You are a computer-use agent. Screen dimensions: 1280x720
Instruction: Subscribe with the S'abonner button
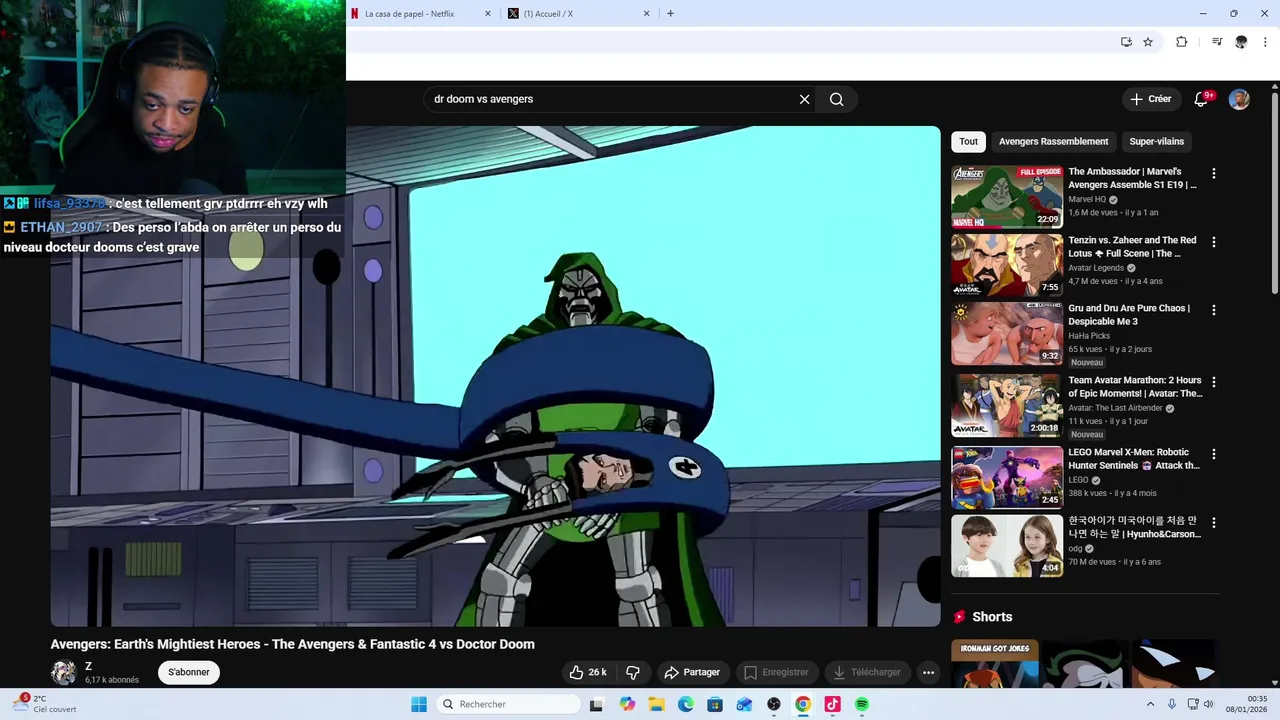(189, 672)
